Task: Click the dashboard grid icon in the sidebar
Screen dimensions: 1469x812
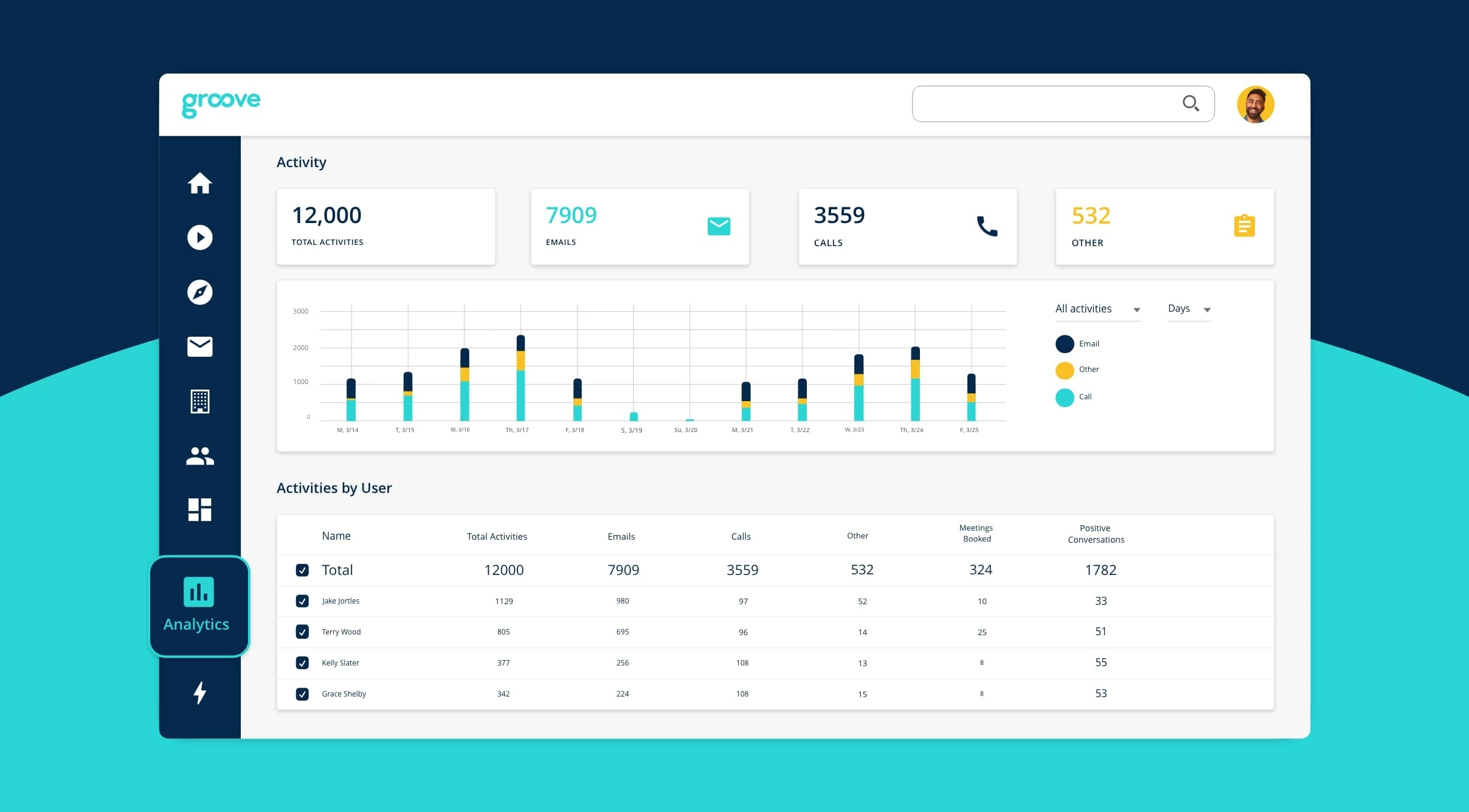Action: point(199,509)
